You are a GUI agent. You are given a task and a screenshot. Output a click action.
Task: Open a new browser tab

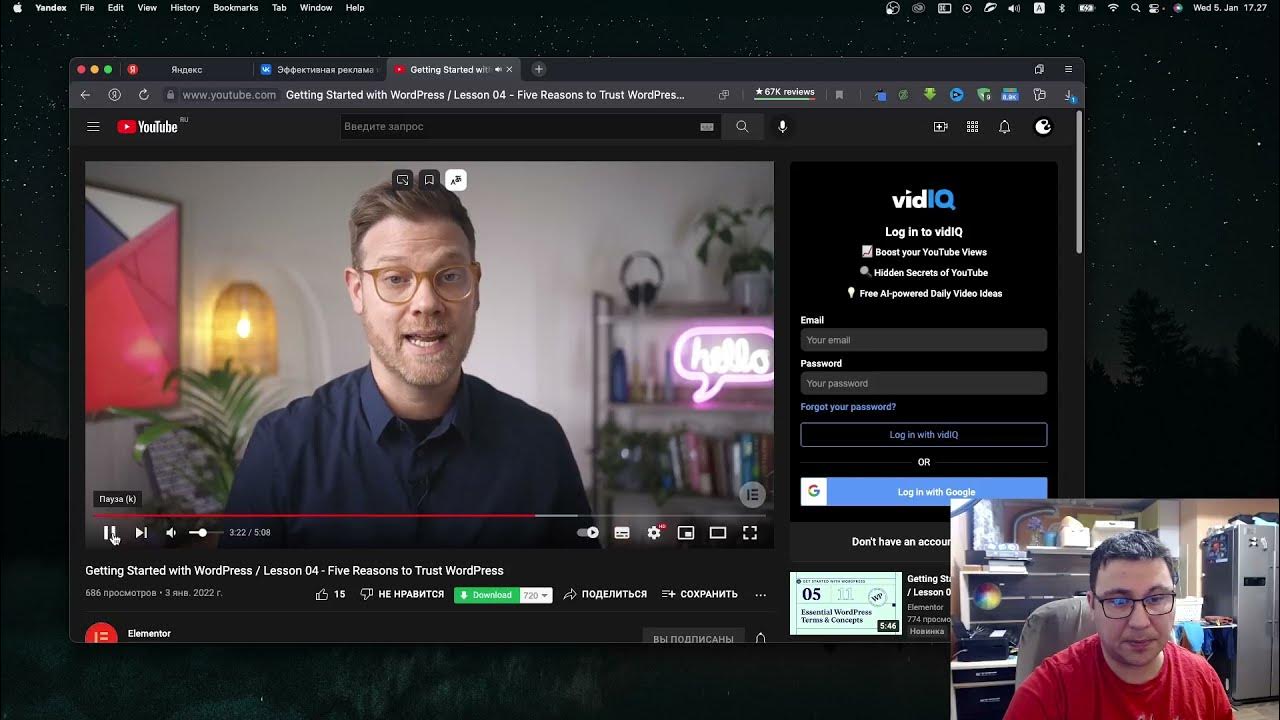click(538, 69)
